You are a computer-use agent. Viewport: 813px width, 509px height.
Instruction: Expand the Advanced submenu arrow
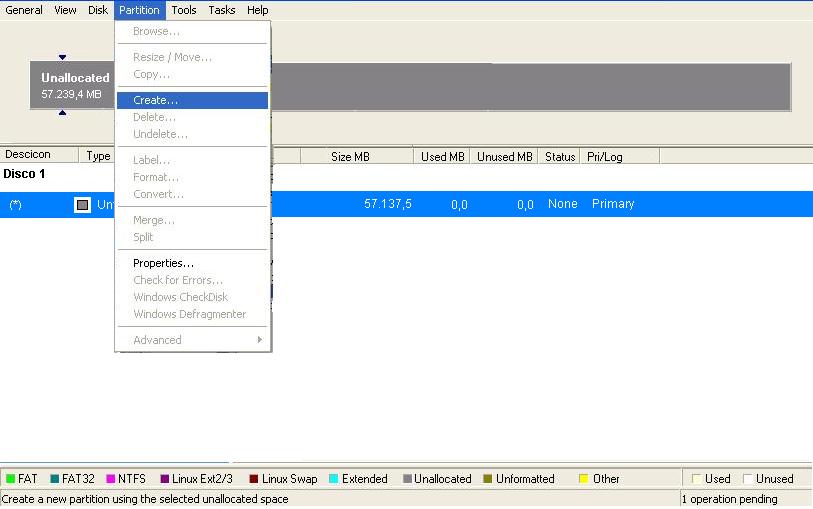point(260,340)
